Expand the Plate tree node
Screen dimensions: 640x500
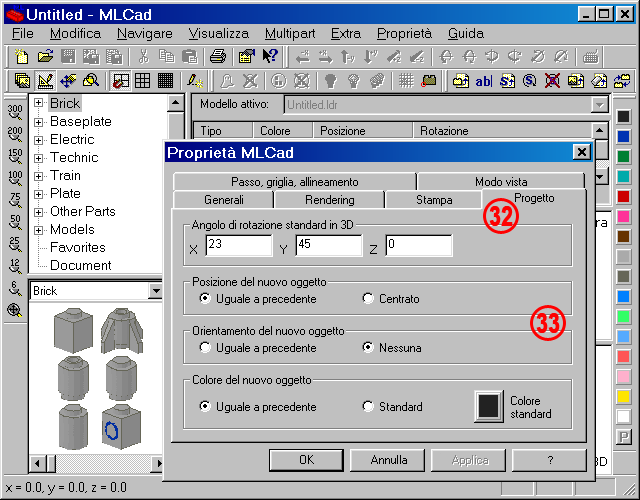click(38, 194)
